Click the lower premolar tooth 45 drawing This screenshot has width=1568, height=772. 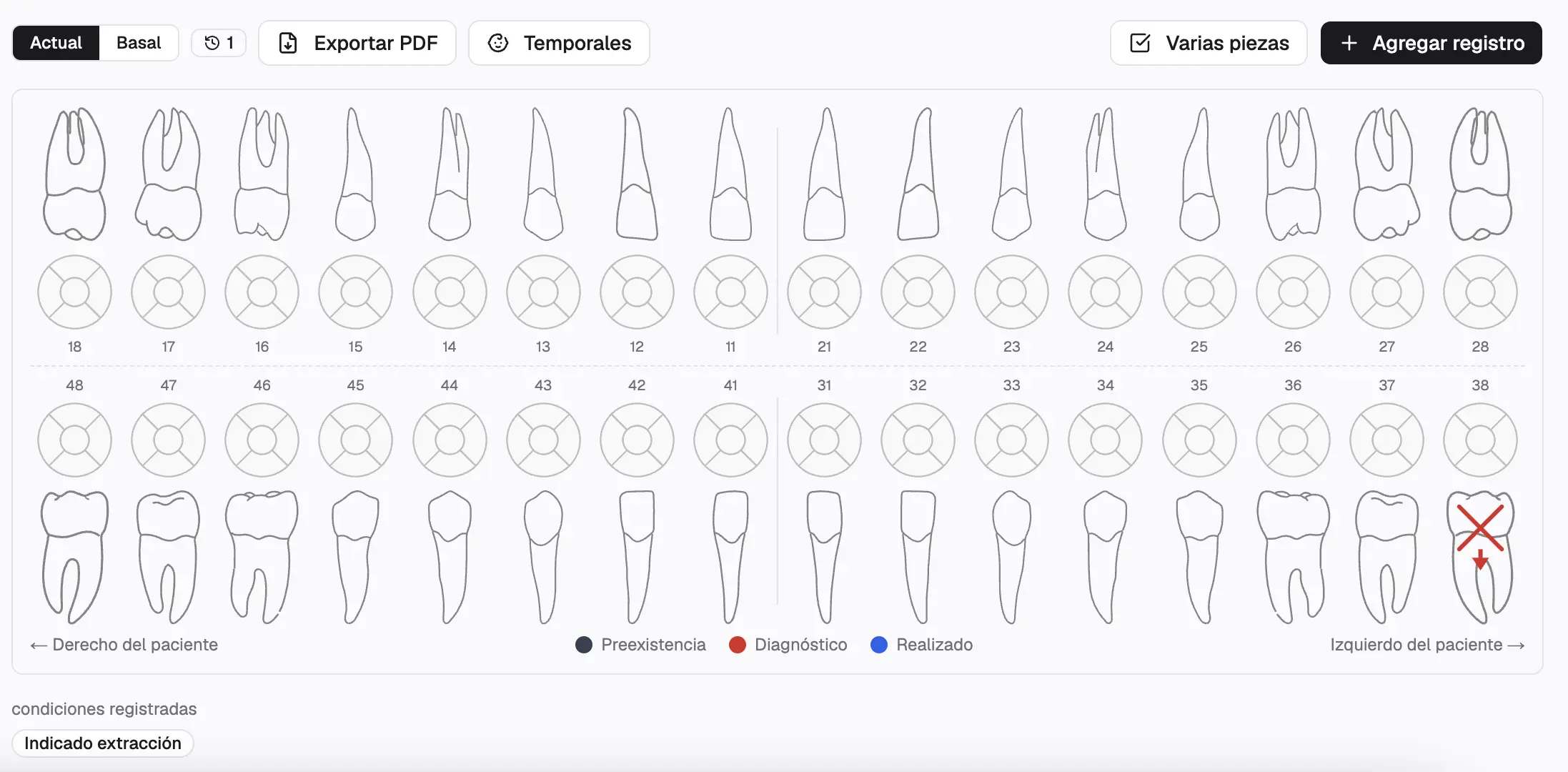(x=355, y=557)
